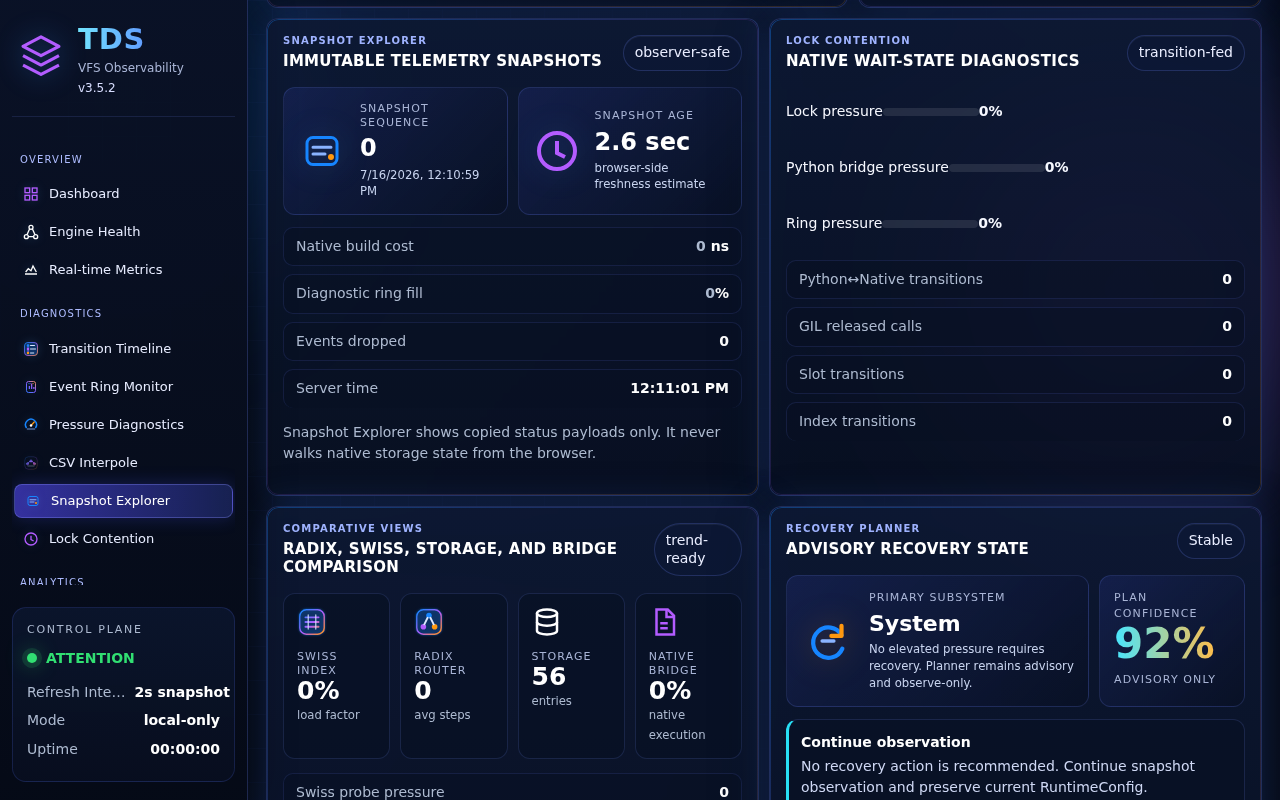Click the Python bridge pressure bar
This screenshot has height=800, width=1280.
[x=997, y=168]
